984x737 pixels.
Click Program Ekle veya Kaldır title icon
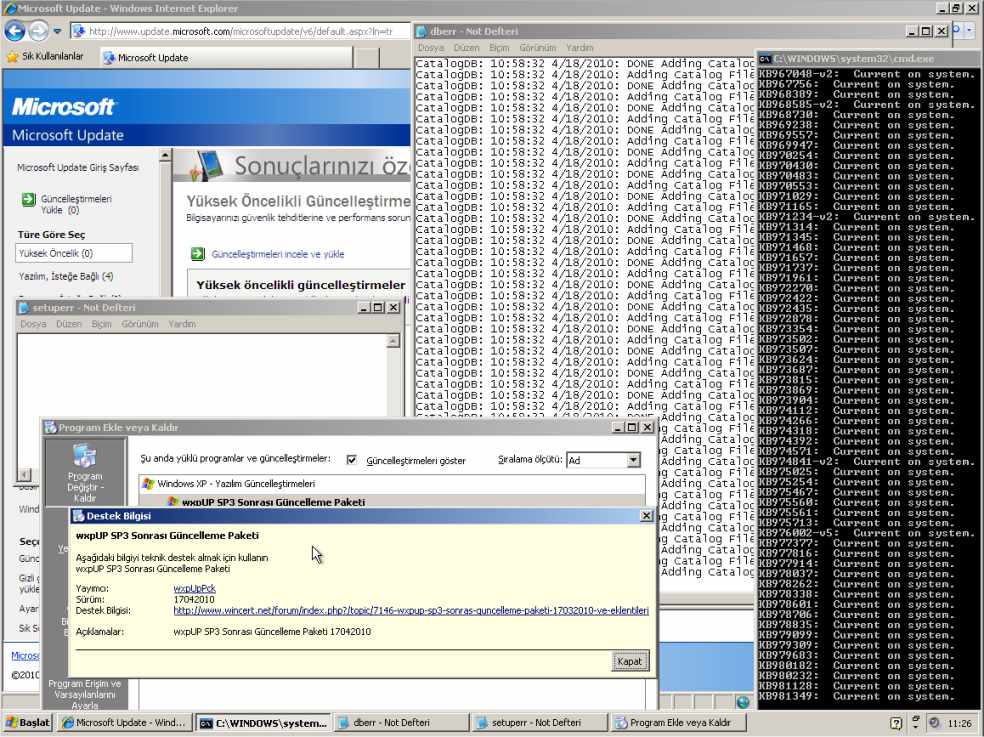click(x=50, y=428)
